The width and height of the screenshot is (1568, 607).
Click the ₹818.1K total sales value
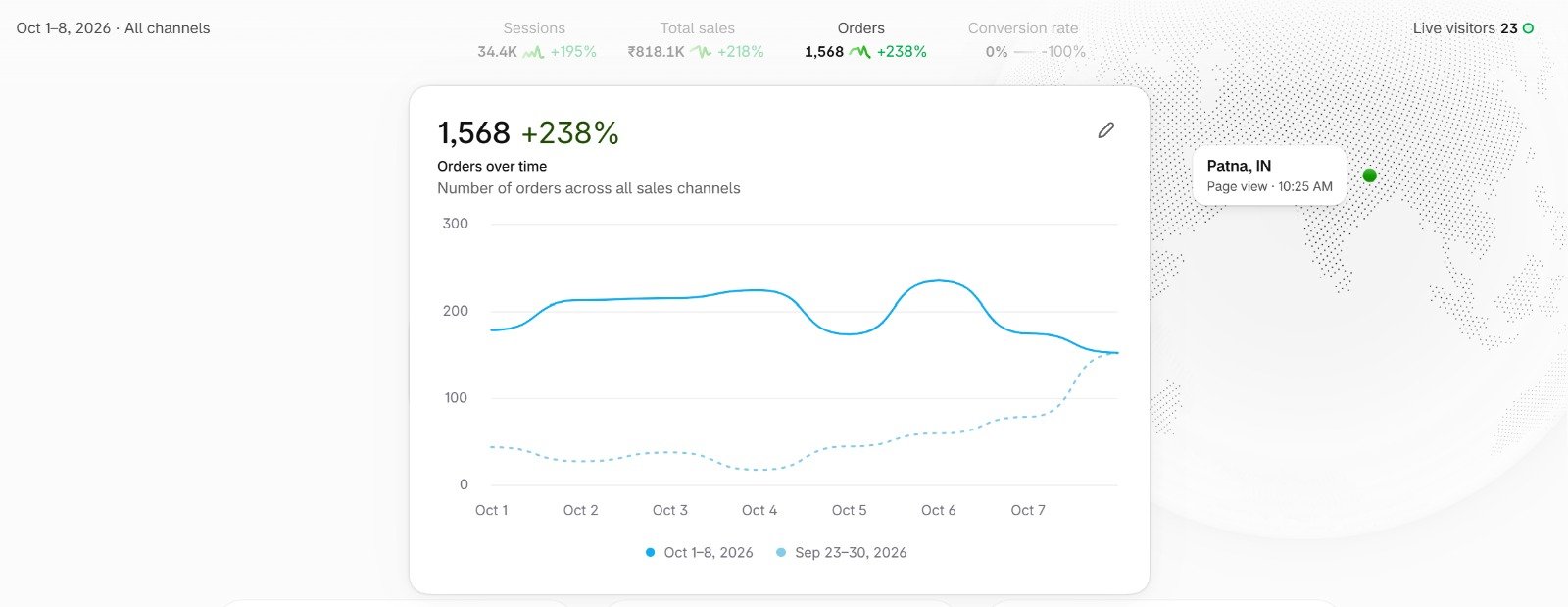coord(656,52)
